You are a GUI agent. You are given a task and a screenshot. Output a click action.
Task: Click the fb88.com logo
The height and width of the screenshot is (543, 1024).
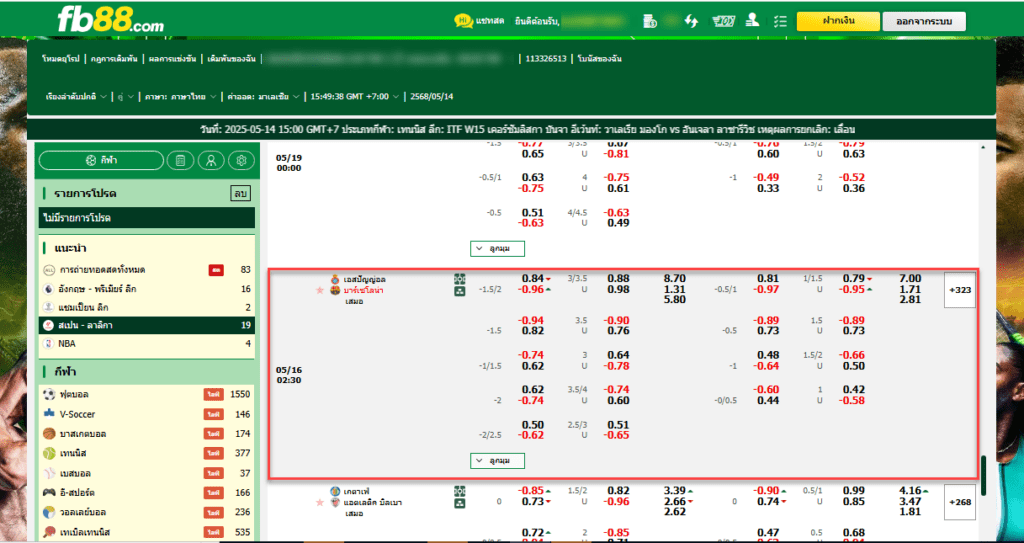(x=110, y=20)
